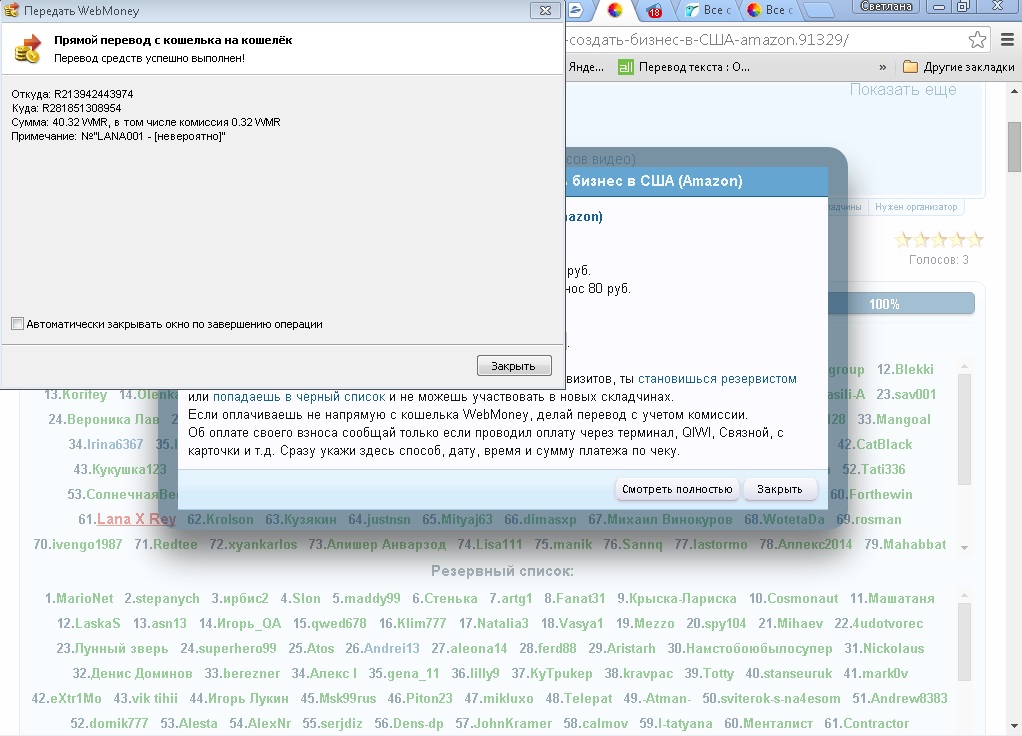Open participant 60.Forthewin profile
The image size is (1022, 736).
[871, 494]
